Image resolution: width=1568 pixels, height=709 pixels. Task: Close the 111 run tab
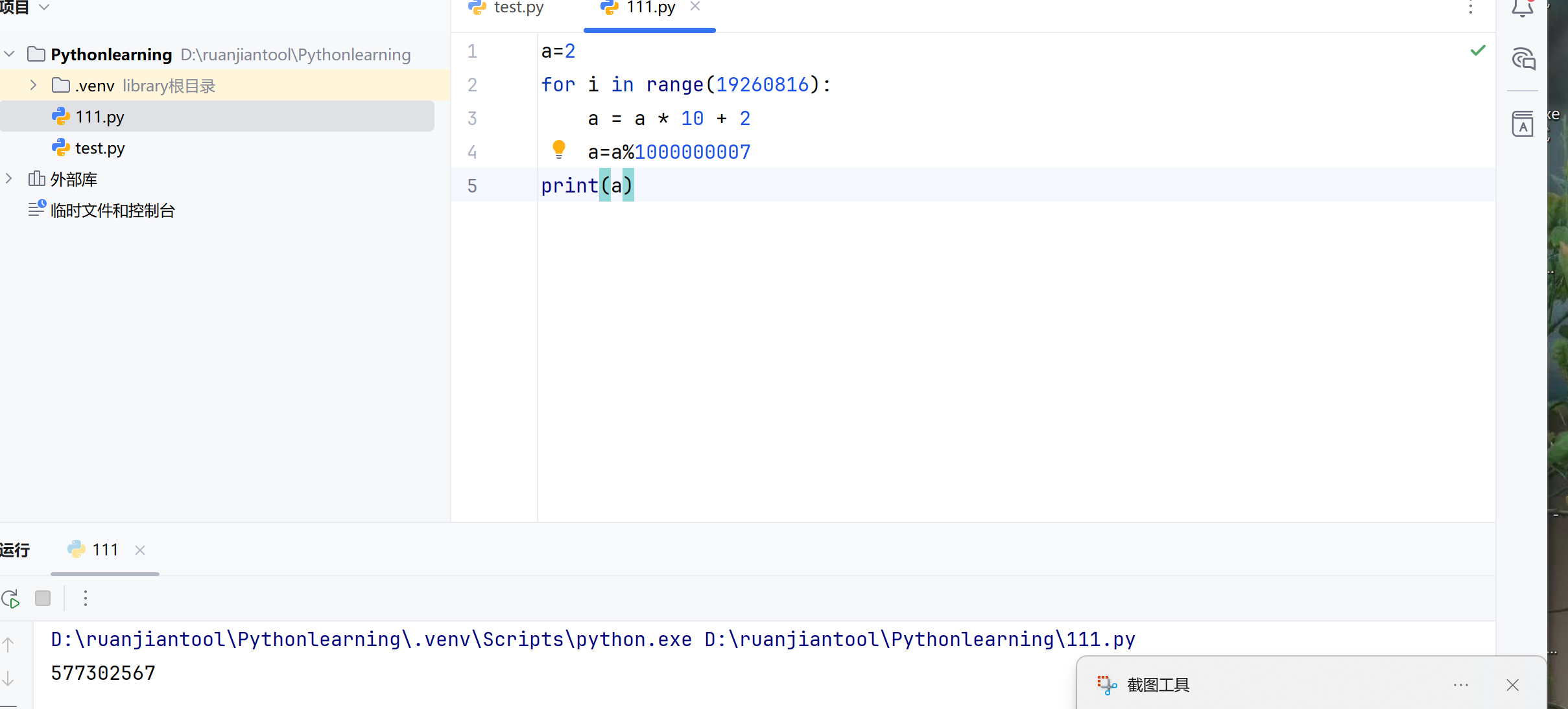pos(140,550)
